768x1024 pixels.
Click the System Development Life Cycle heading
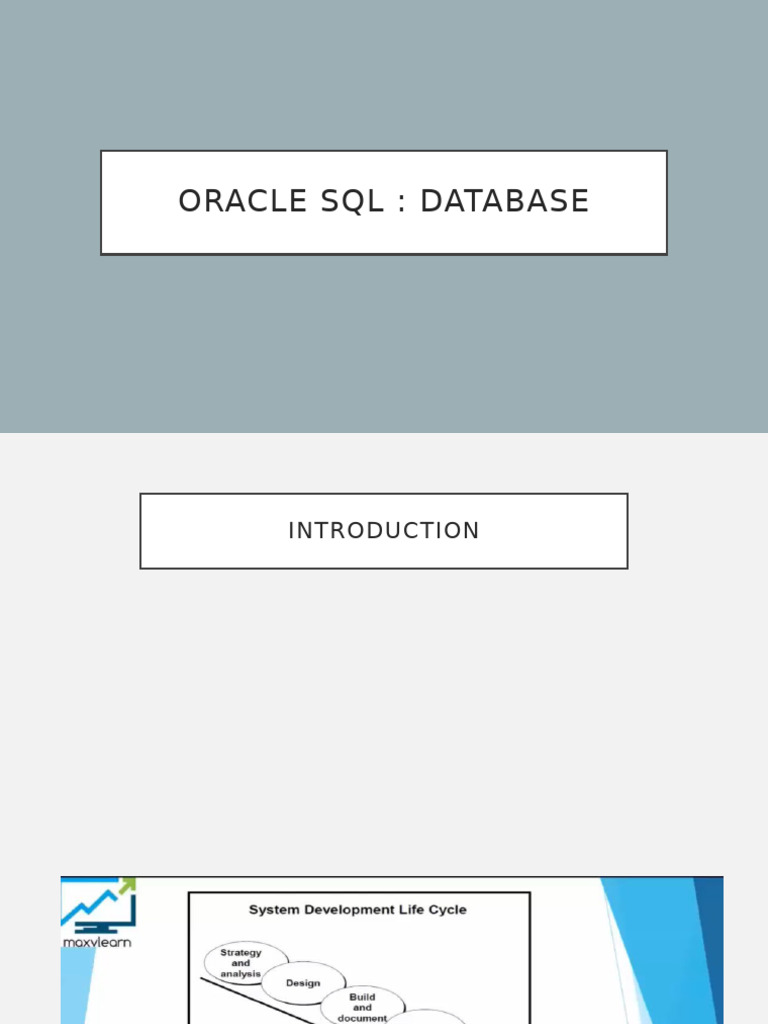tap(358, 910)
